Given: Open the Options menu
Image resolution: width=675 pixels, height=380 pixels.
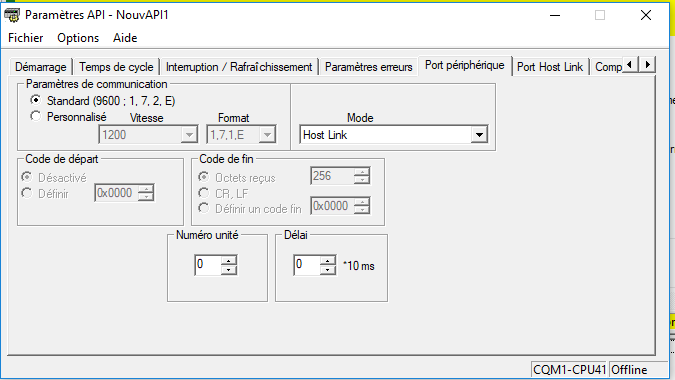Looking at the screenshot, I should pyautogui.click(x=78, y=38).
